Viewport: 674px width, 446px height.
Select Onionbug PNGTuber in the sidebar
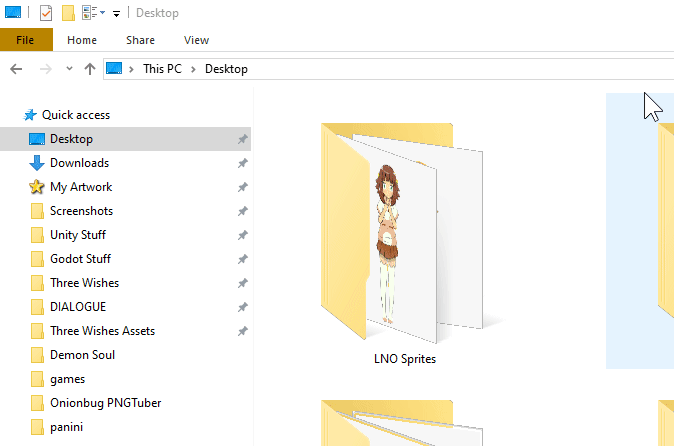(x=105, y=403)
